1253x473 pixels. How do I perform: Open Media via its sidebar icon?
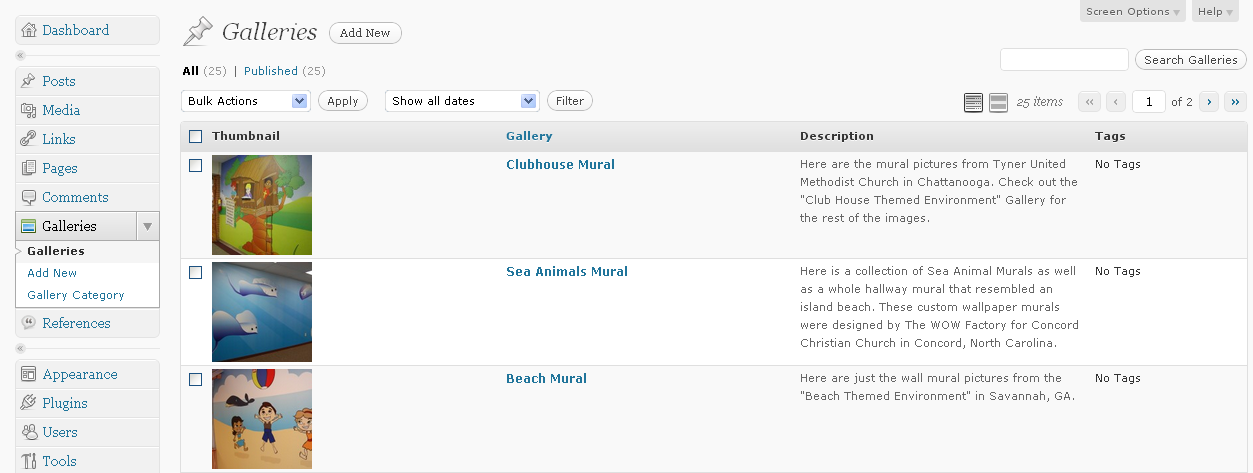[x=29, y=110]
